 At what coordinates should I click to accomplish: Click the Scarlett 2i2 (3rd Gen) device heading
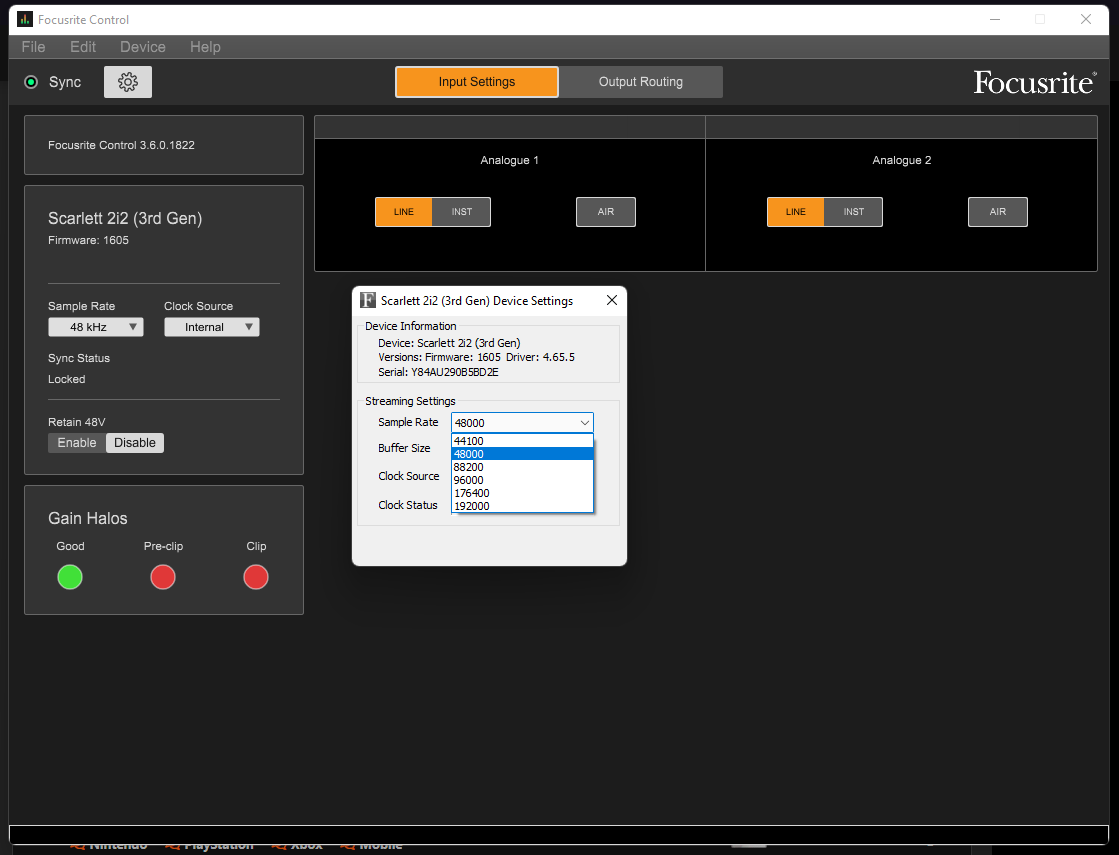pos(125,218)
